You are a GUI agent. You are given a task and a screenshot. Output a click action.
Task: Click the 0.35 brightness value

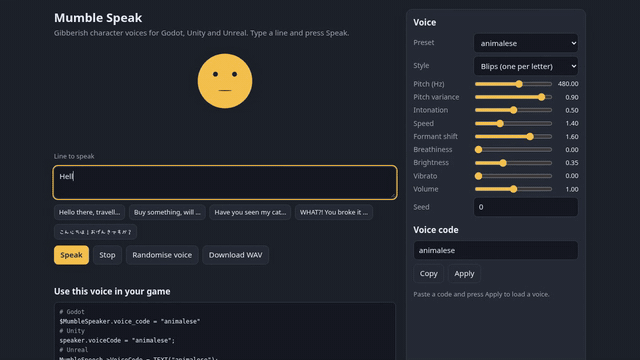(x=571, y=163)
